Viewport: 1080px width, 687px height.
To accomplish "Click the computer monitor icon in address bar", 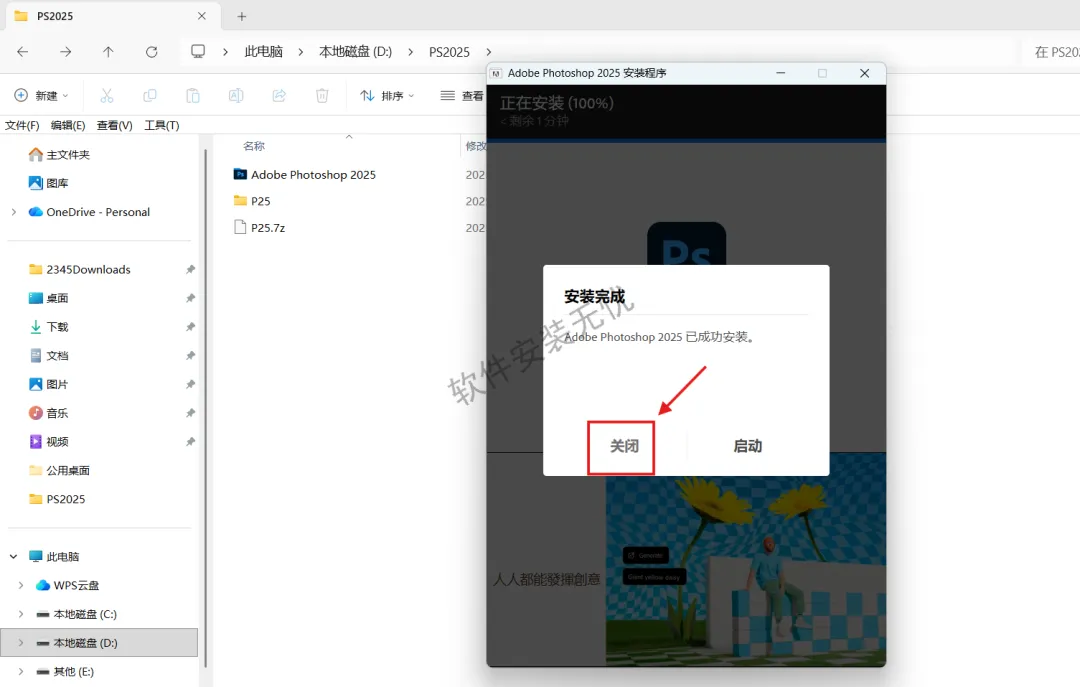I will (x=198, y=52).
